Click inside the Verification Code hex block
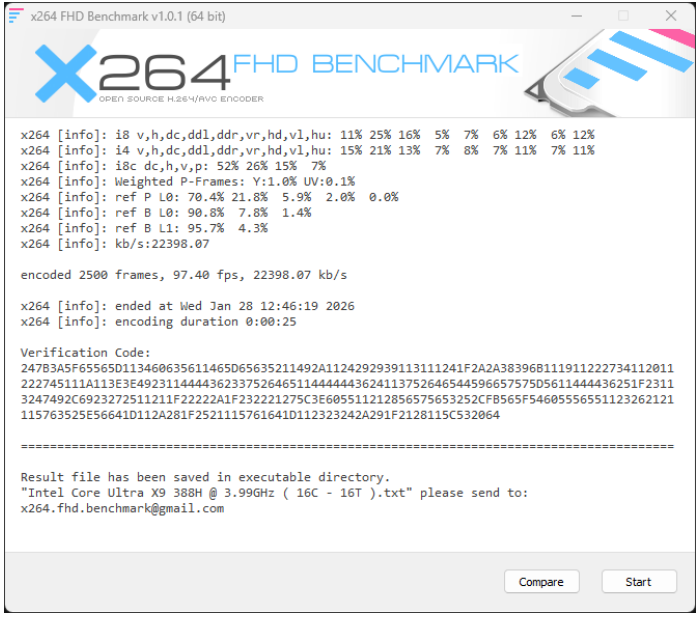This screenshot has height=618, width=699. 347,391
